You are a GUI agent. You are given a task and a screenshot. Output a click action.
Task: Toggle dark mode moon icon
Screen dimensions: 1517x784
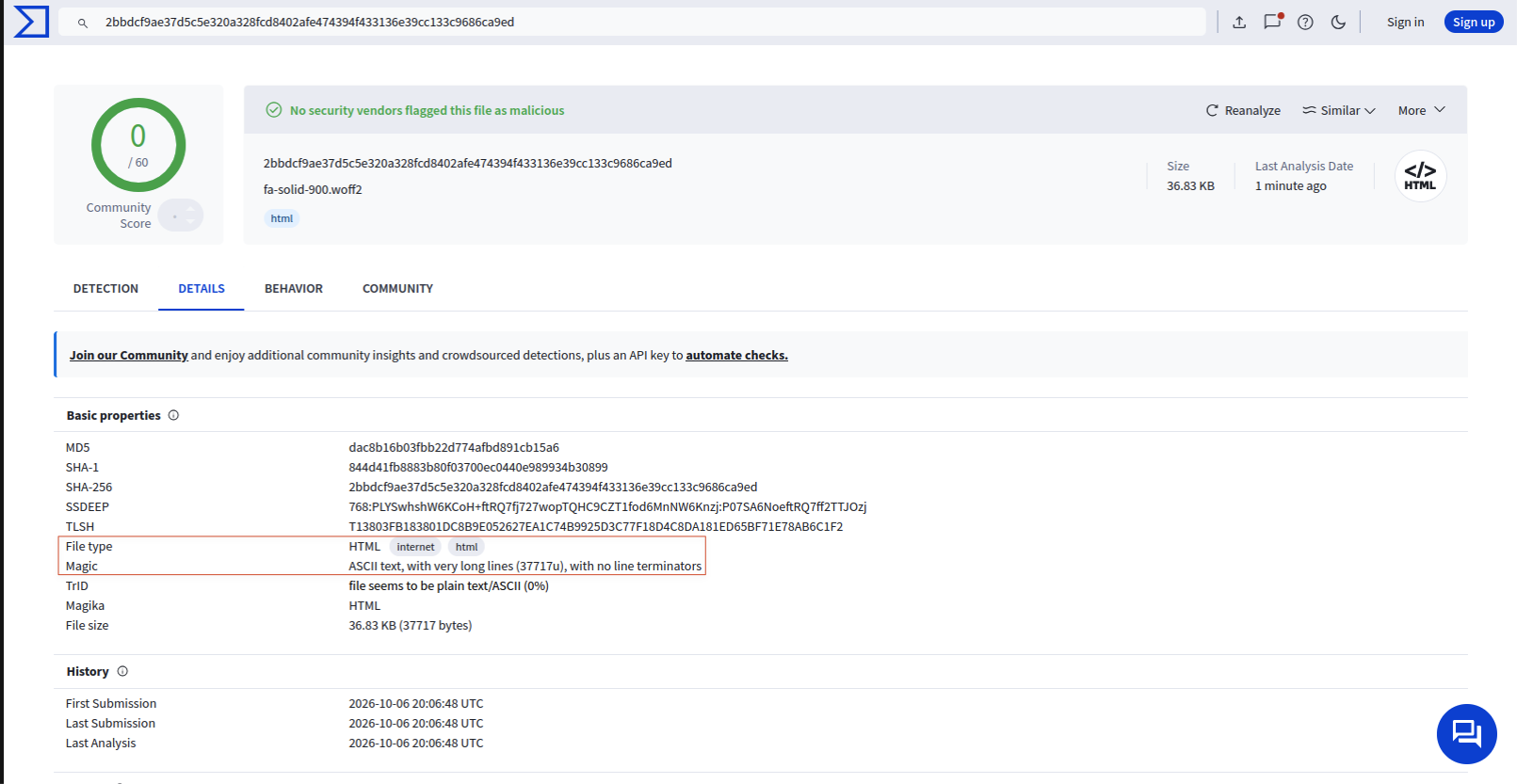point(1338,22)
